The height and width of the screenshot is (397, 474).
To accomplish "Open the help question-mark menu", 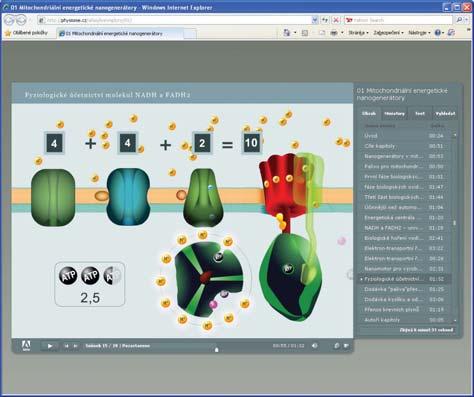I will pos(440,33).
